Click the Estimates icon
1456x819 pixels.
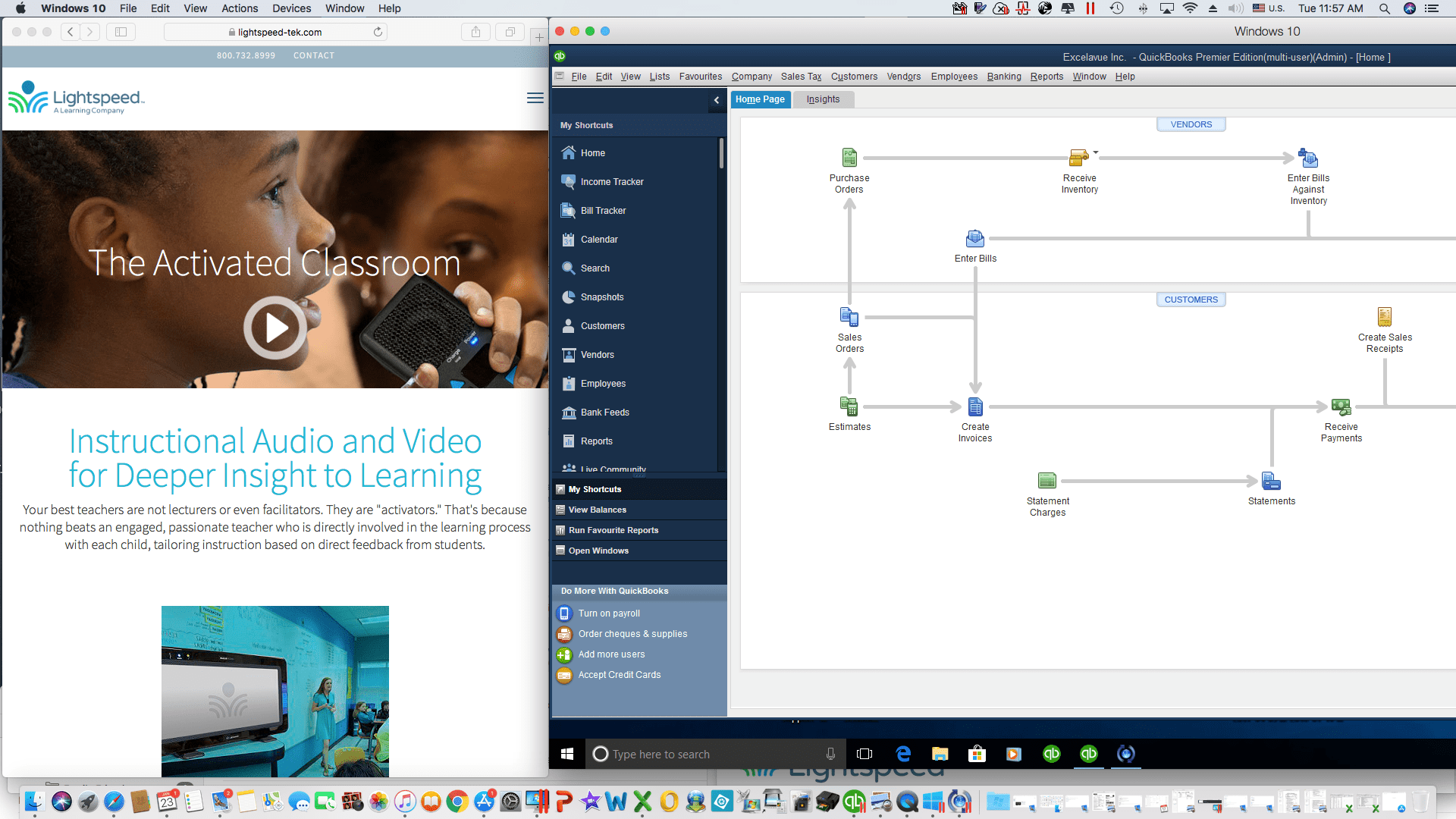tap(848, 407)
